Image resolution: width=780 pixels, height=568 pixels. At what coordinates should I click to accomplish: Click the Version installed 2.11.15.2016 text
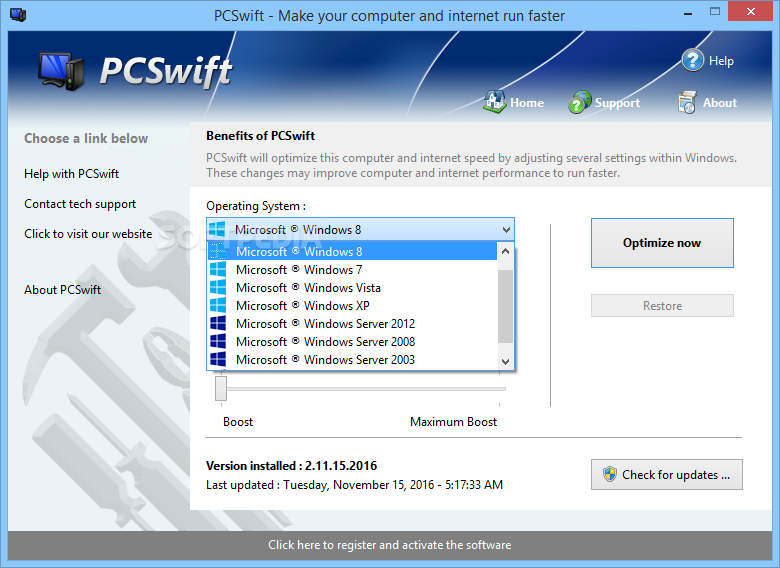292,466
